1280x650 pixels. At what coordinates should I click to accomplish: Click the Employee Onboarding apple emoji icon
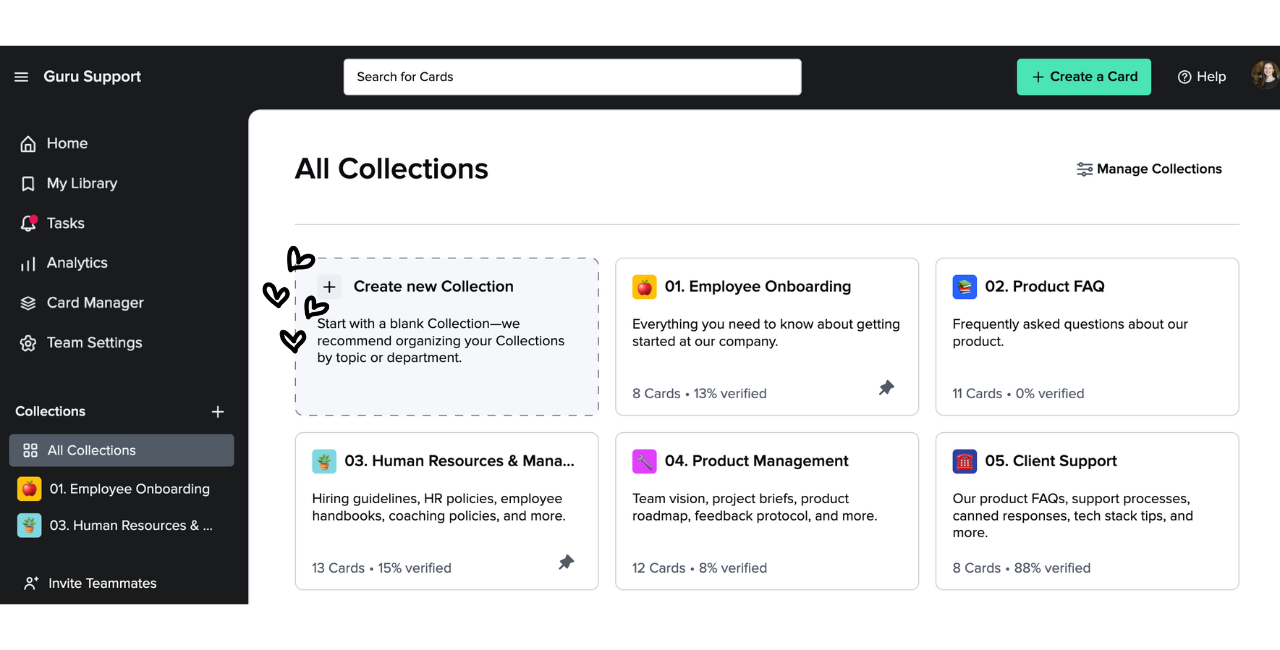644,286
